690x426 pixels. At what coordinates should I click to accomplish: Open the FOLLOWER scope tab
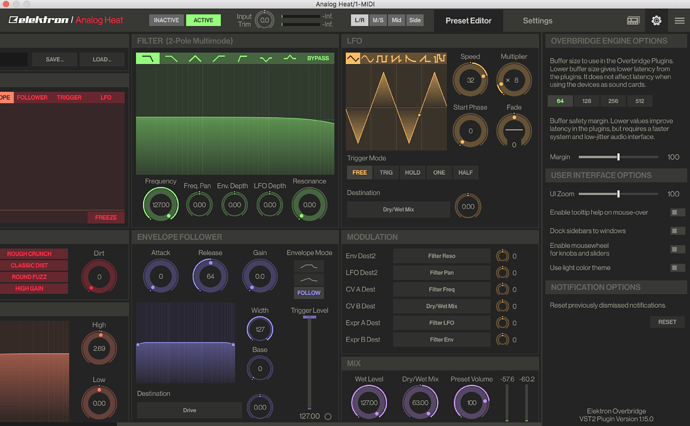point(32,97)
